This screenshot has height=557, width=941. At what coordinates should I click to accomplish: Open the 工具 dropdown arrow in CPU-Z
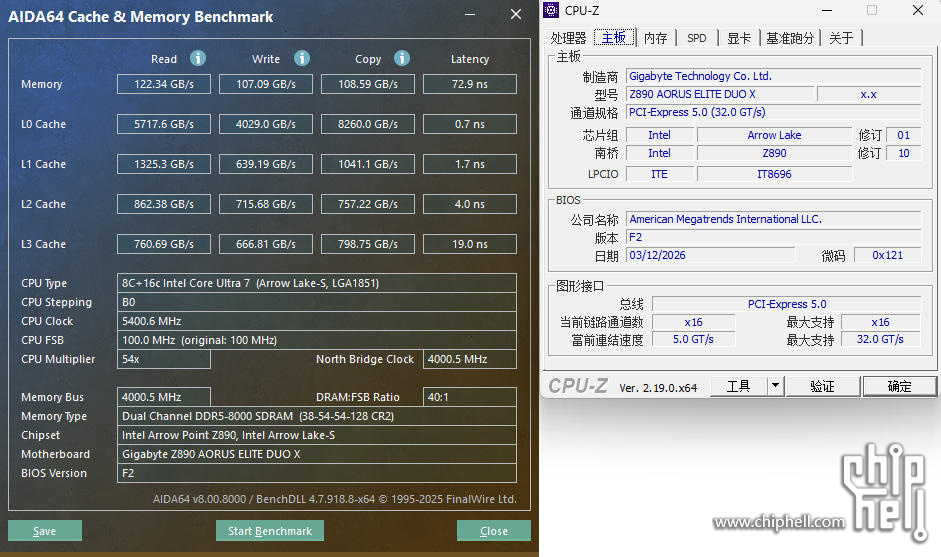775,386
